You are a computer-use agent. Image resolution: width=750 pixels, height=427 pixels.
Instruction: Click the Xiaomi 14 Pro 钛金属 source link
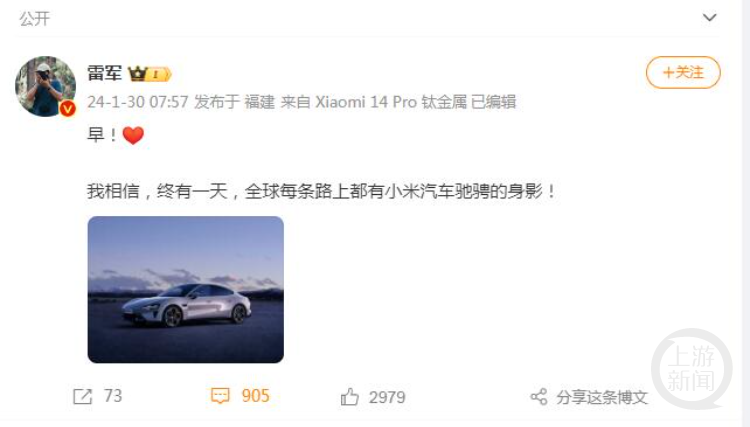(391, 102)
